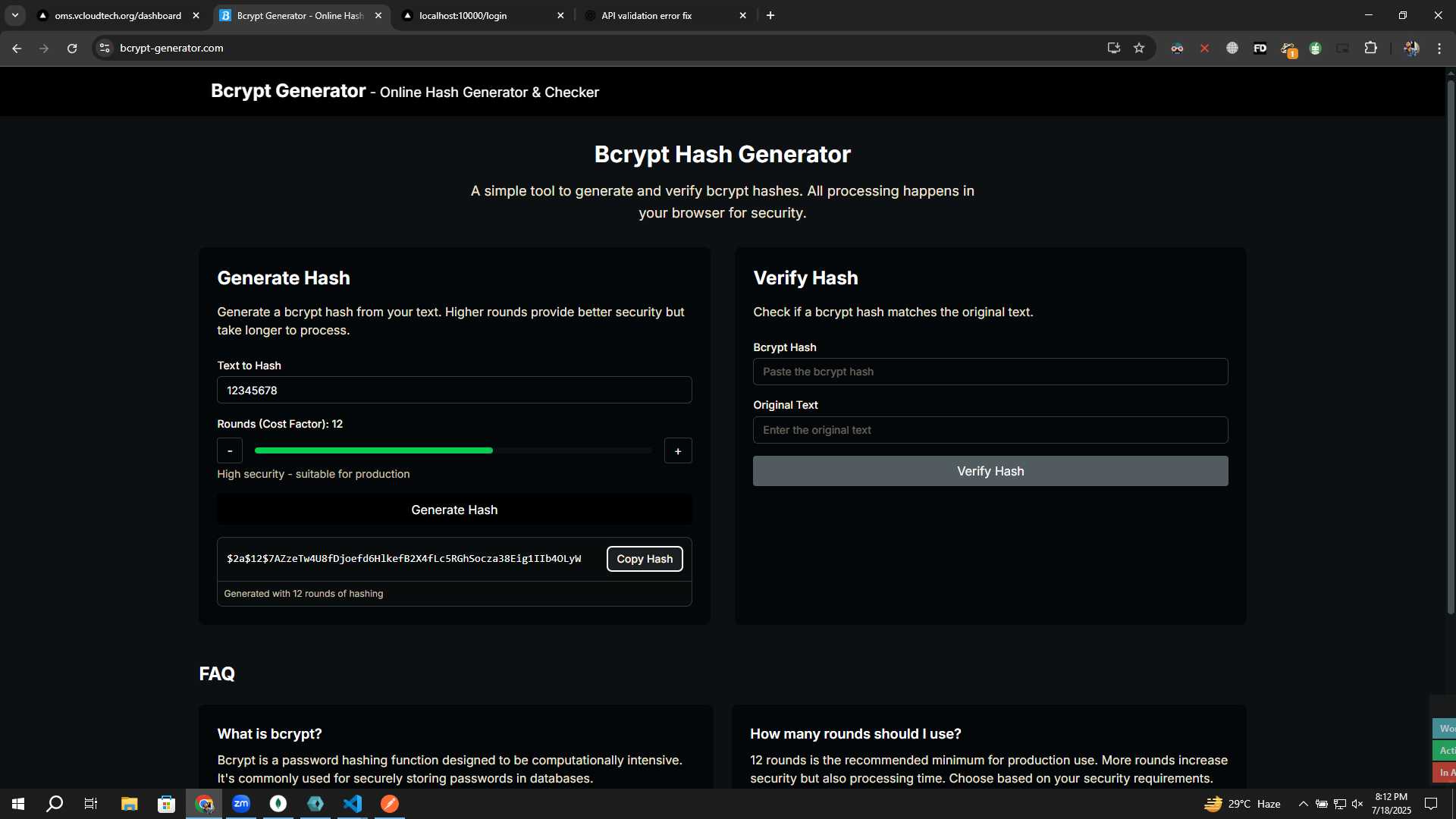Open the red X extension icon
Image resolution: width=1456 pixels, height=819 pixels.
(x=1204, y=48)
